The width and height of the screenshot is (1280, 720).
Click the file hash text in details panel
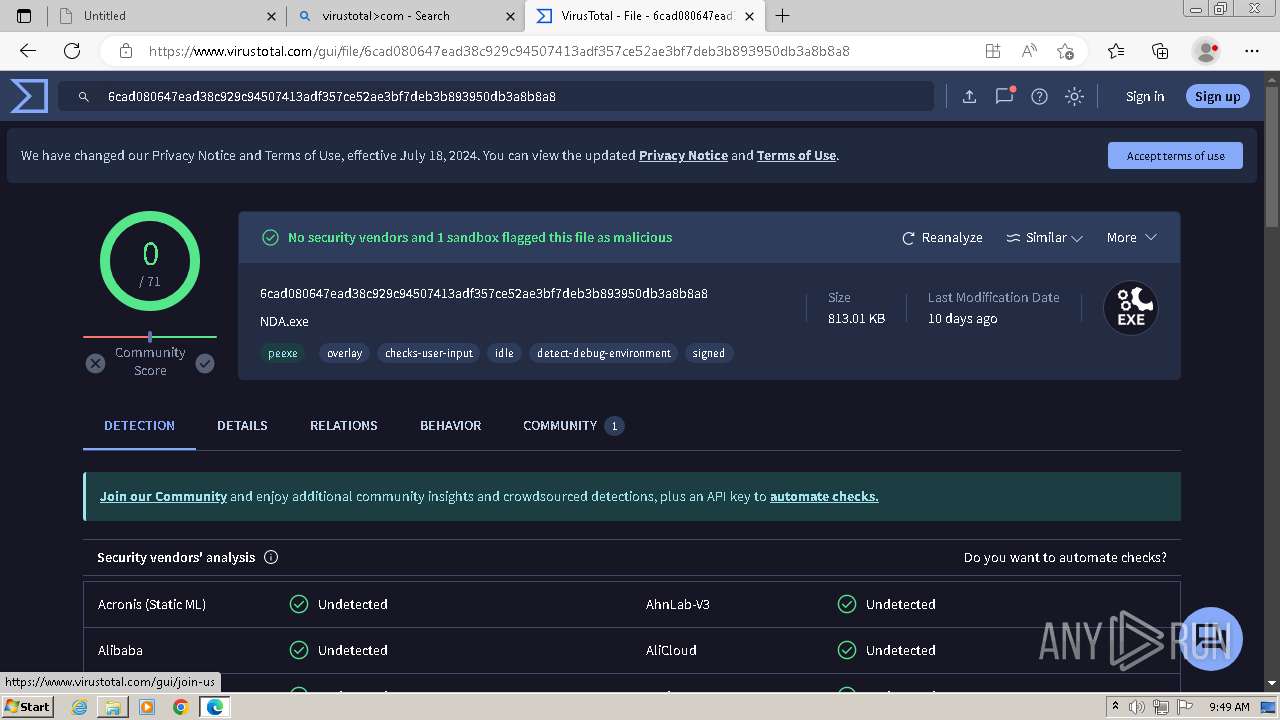484,294
